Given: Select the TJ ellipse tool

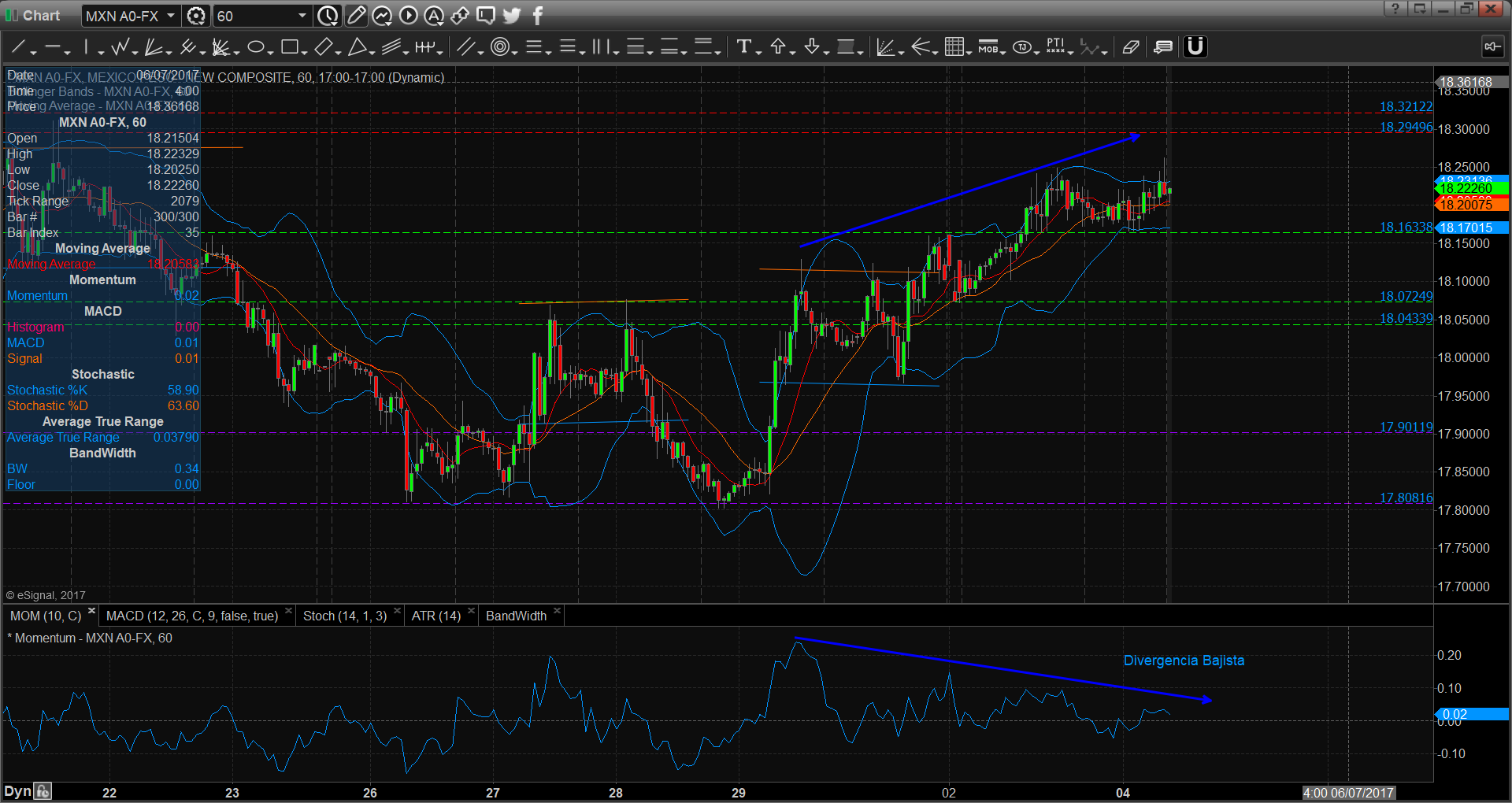Looking at the screenshot, I should coord(1022,47).
